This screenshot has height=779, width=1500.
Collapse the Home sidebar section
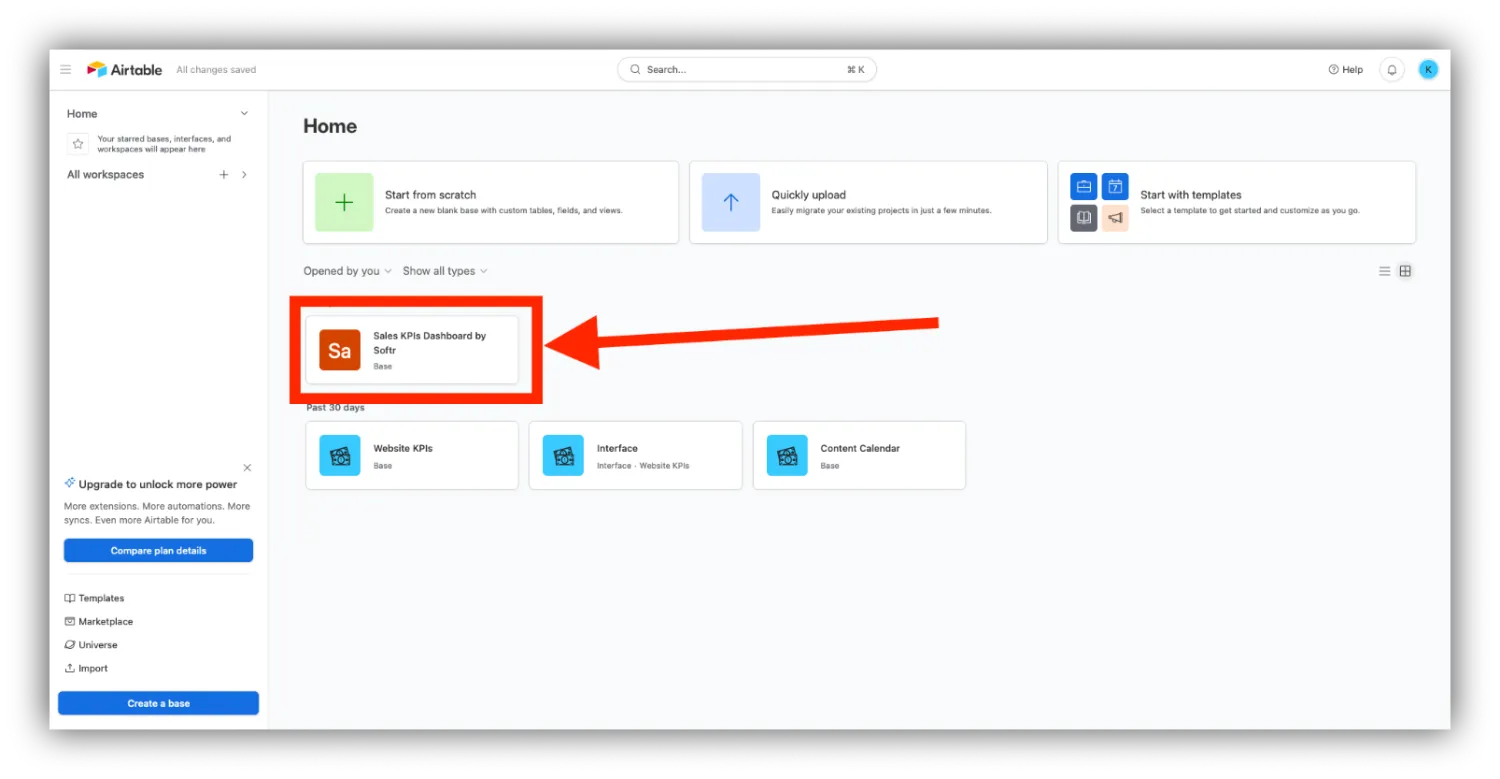coord(244,114)
